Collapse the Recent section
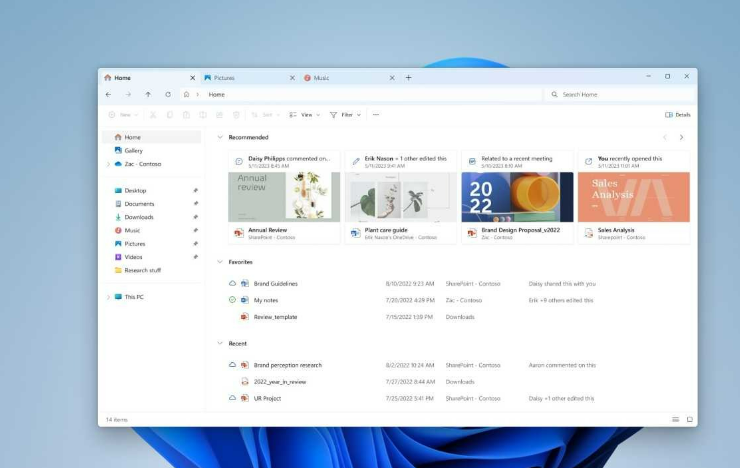The width and height of the screenshot is (740, 468). 220,343
